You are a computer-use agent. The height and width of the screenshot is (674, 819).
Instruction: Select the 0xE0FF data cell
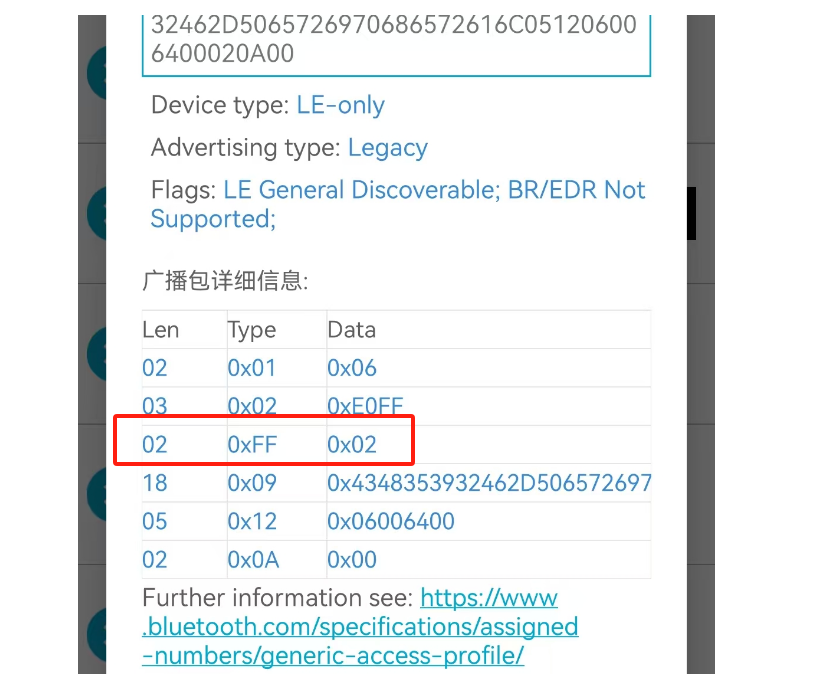click(365, 406)
